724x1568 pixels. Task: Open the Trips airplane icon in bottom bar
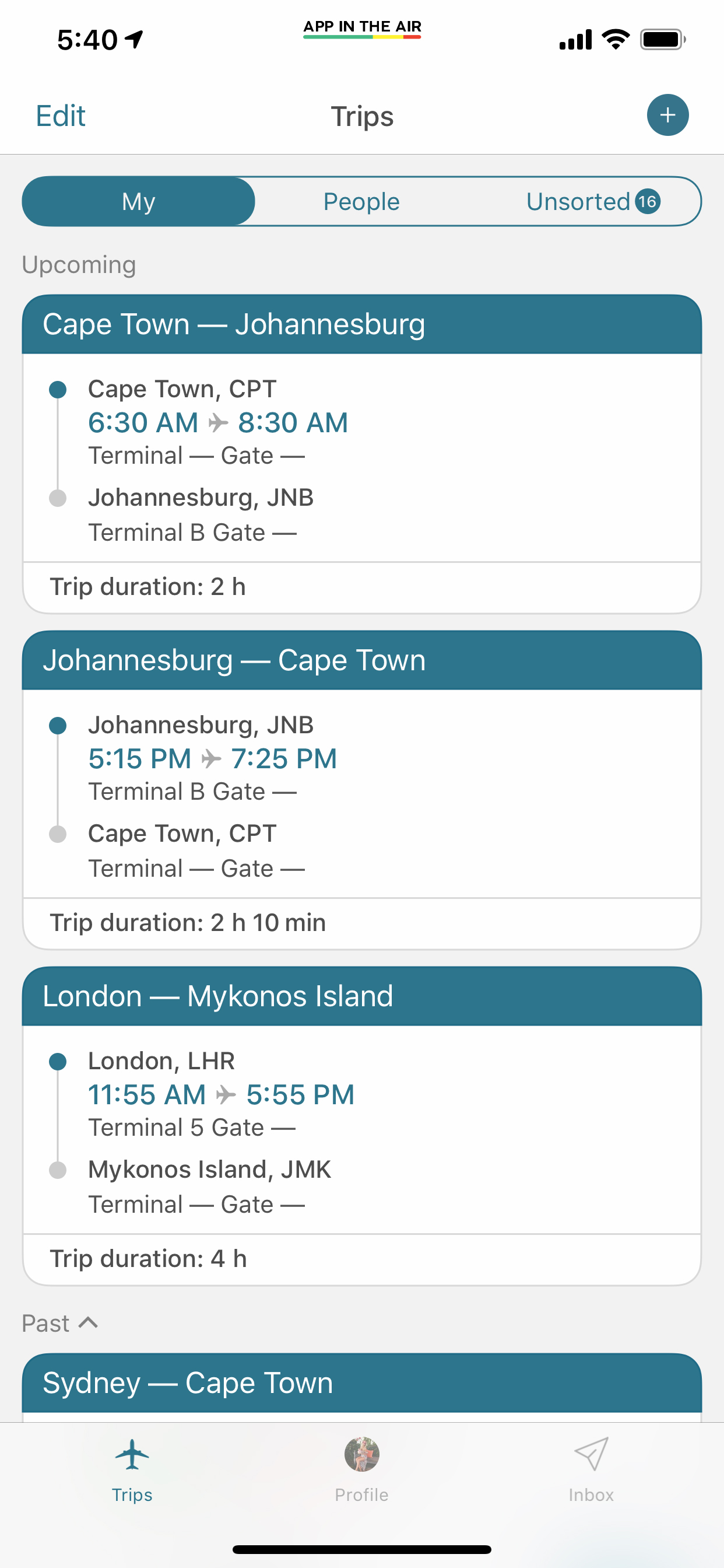[132, 1454]
